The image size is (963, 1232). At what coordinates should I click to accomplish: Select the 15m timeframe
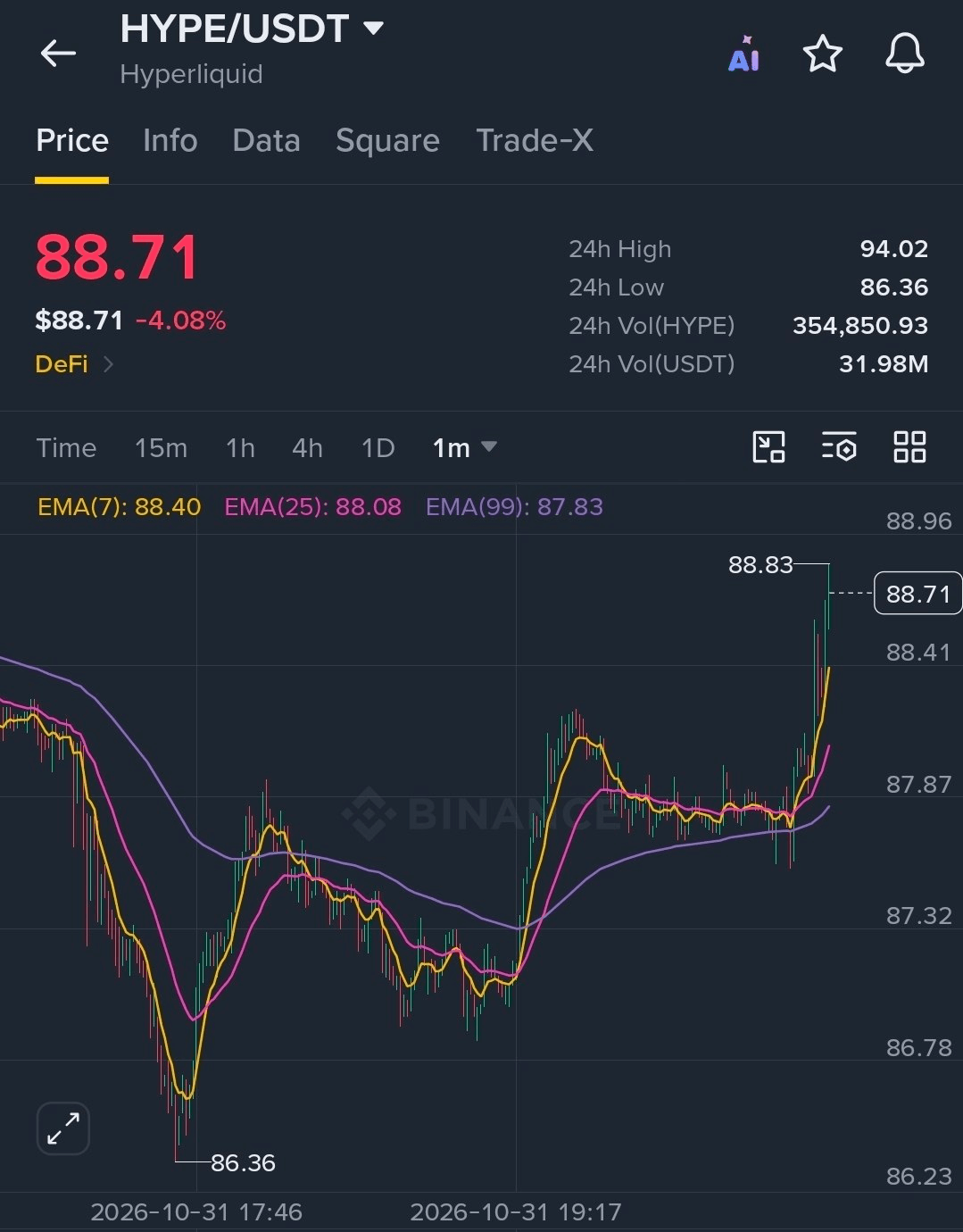[x=161, y=447]
